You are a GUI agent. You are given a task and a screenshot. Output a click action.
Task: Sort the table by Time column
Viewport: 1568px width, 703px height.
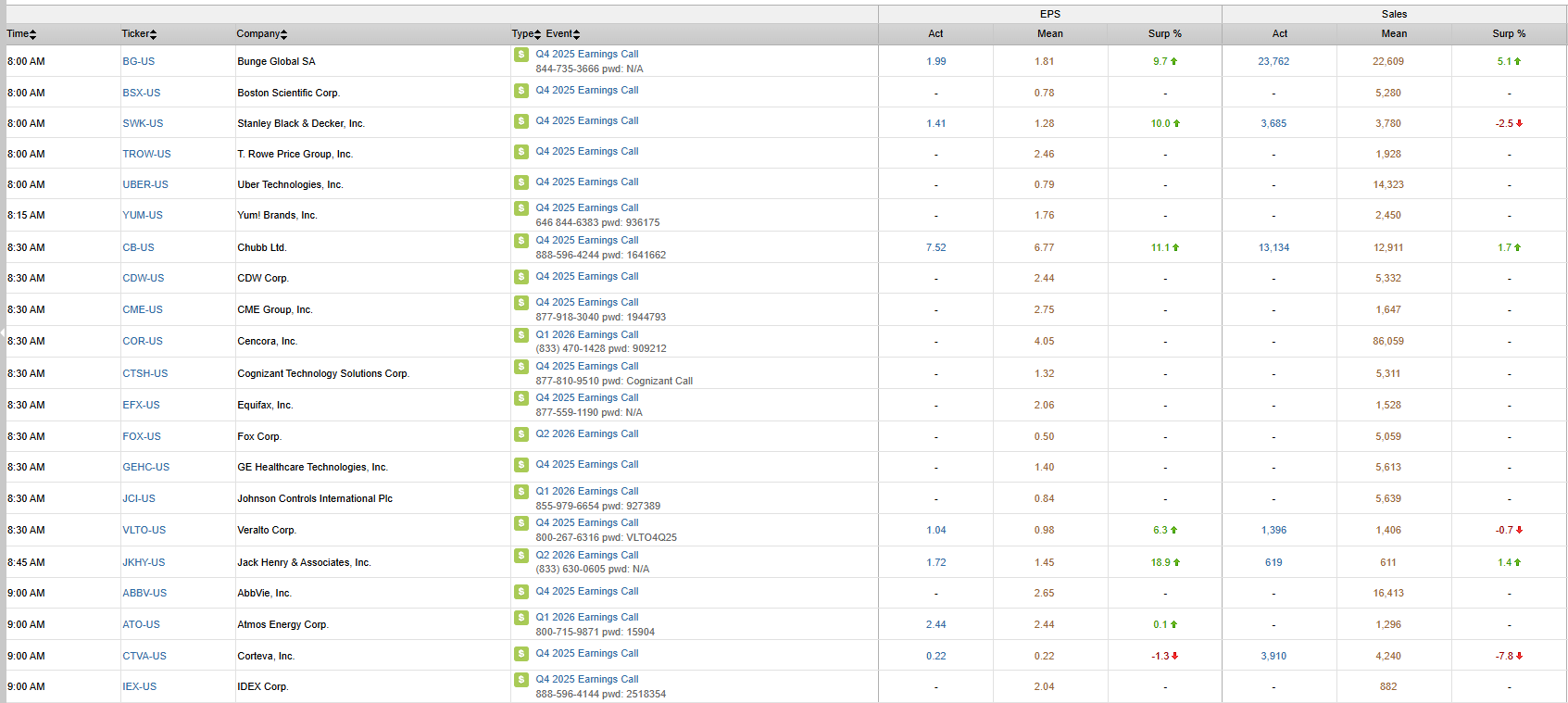pyautogui.click(x=21, y=34)
